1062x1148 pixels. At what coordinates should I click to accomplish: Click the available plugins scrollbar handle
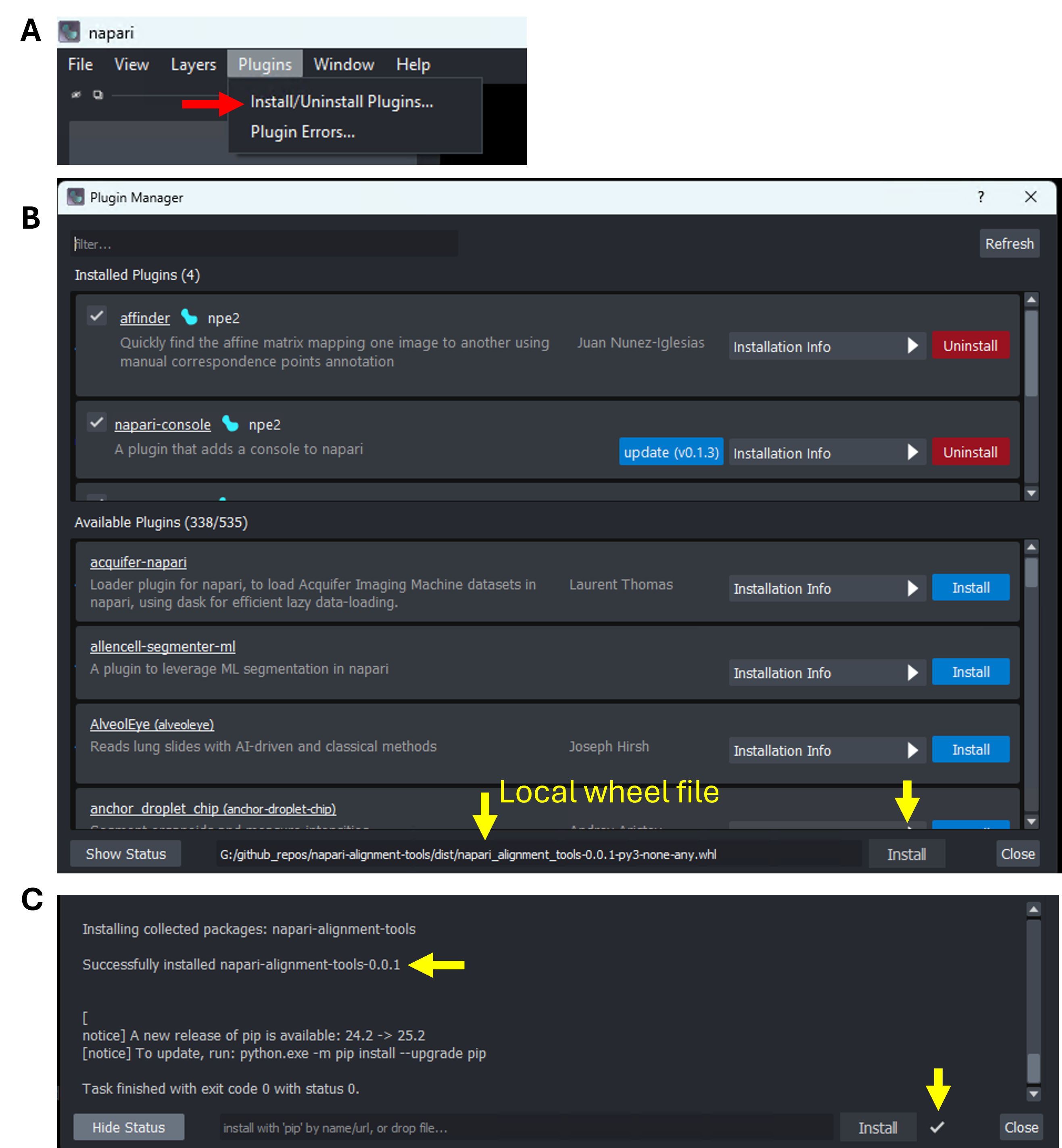pyautogui.click(x=1031, y=572)
